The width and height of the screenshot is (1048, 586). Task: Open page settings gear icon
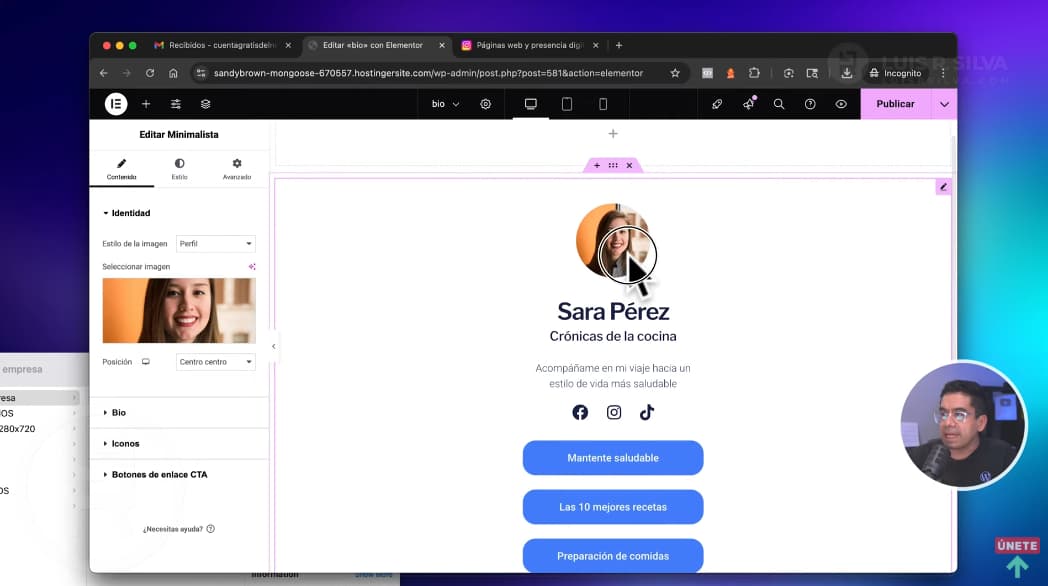(x=486, y=104)
